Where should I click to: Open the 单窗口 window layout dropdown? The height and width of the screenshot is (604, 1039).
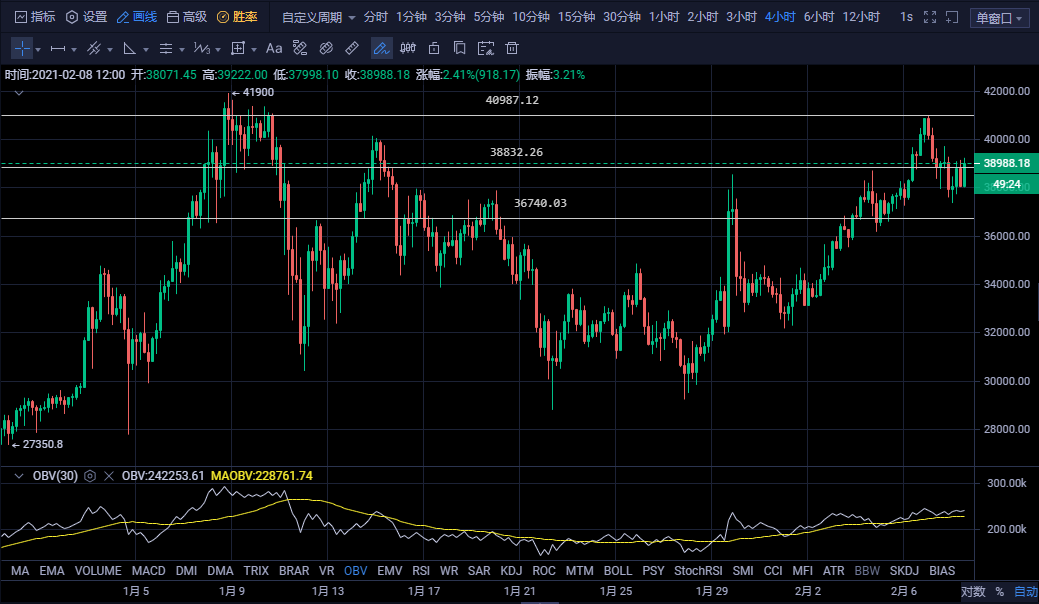pos(1000,18)
